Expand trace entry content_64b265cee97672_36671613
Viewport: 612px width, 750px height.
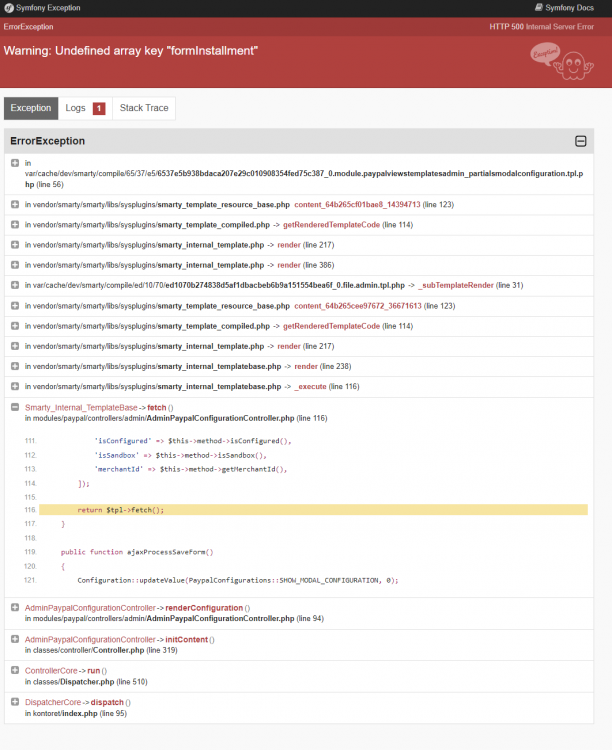[15, 305]
